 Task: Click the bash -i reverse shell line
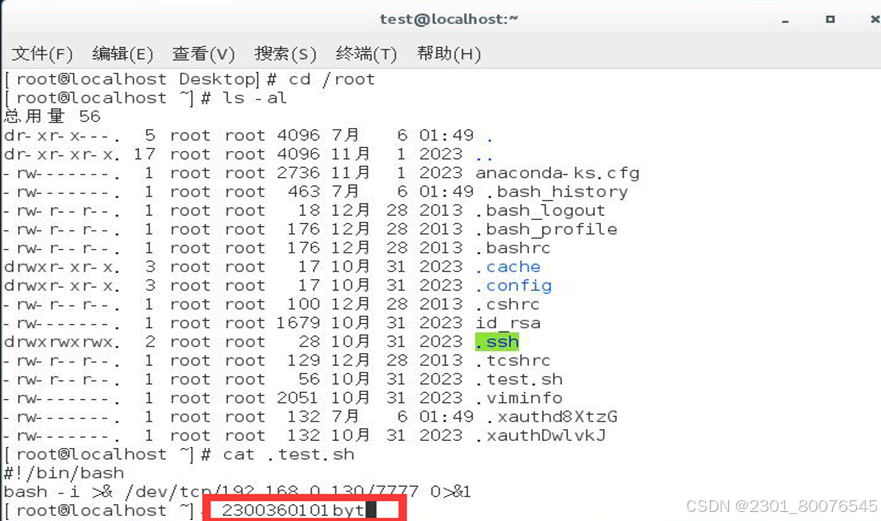click(237, 492)
